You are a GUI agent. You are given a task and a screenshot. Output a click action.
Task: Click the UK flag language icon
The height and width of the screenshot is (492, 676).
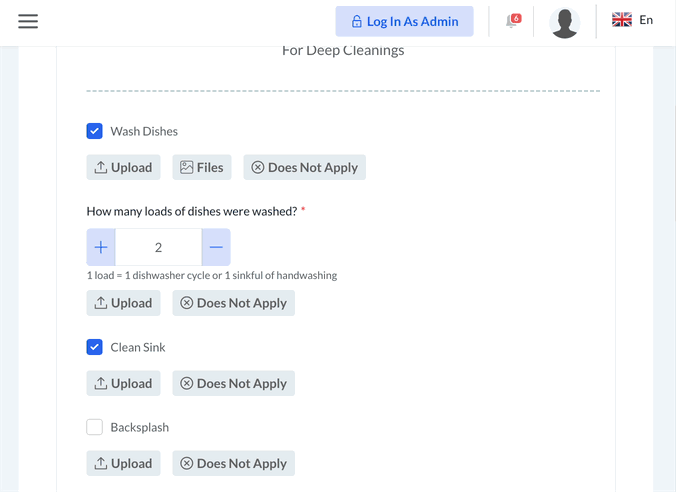[x=621, y=20]
